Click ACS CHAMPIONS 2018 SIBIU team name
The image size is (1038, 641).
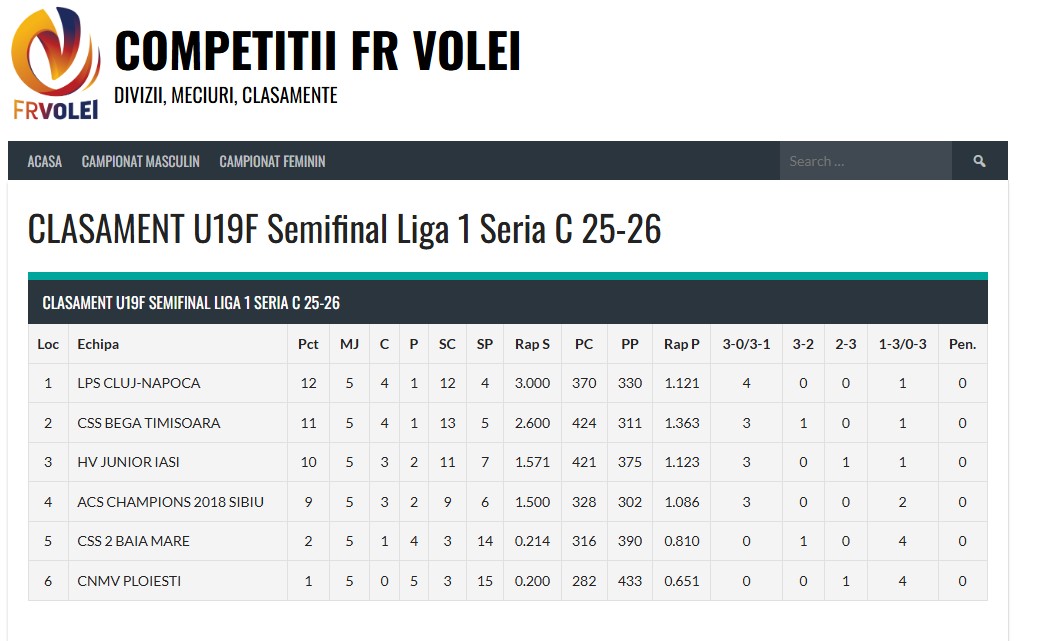pyautogui.click(x=171, y=502)
